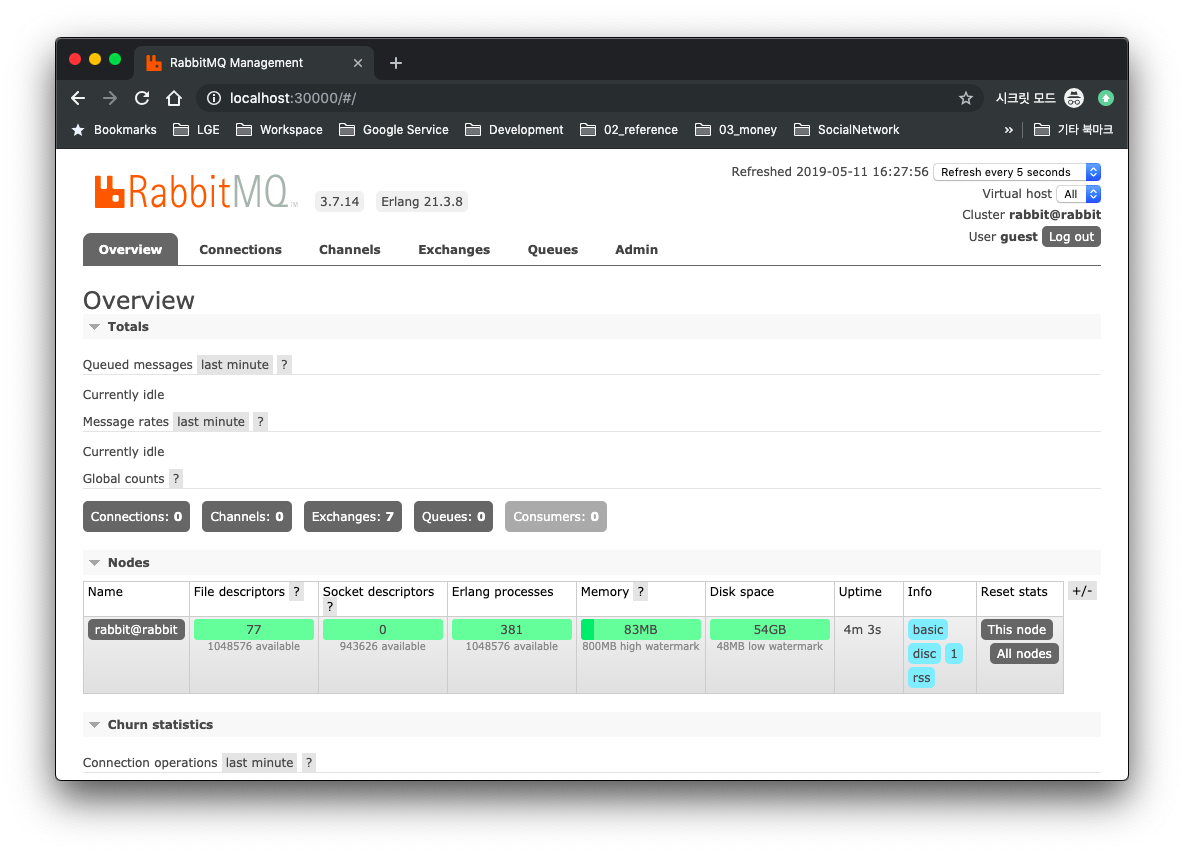Show help for Message rates
Screen dimensions: 1184x854
tap(261, 421)
